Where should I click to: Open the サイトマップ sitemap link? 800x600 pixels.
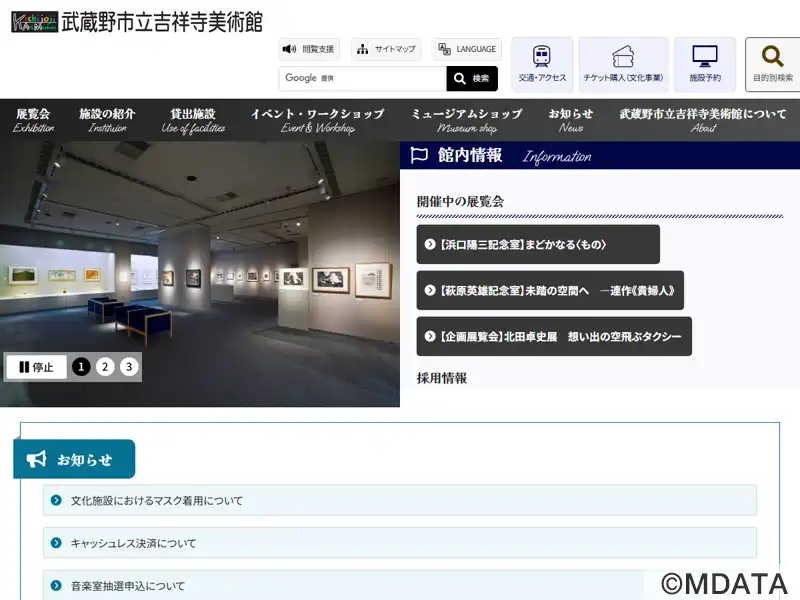coord(386,49)
